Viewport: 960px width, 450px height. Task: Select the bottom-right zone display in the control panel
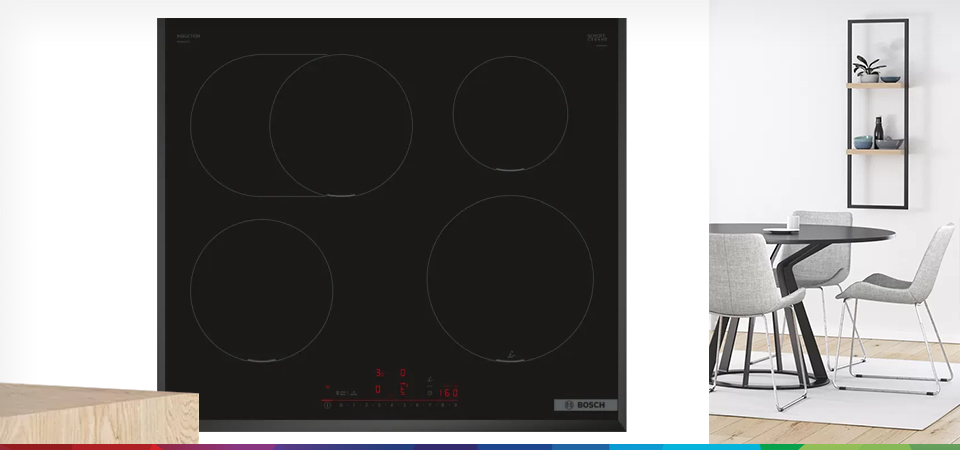point(404,390)
